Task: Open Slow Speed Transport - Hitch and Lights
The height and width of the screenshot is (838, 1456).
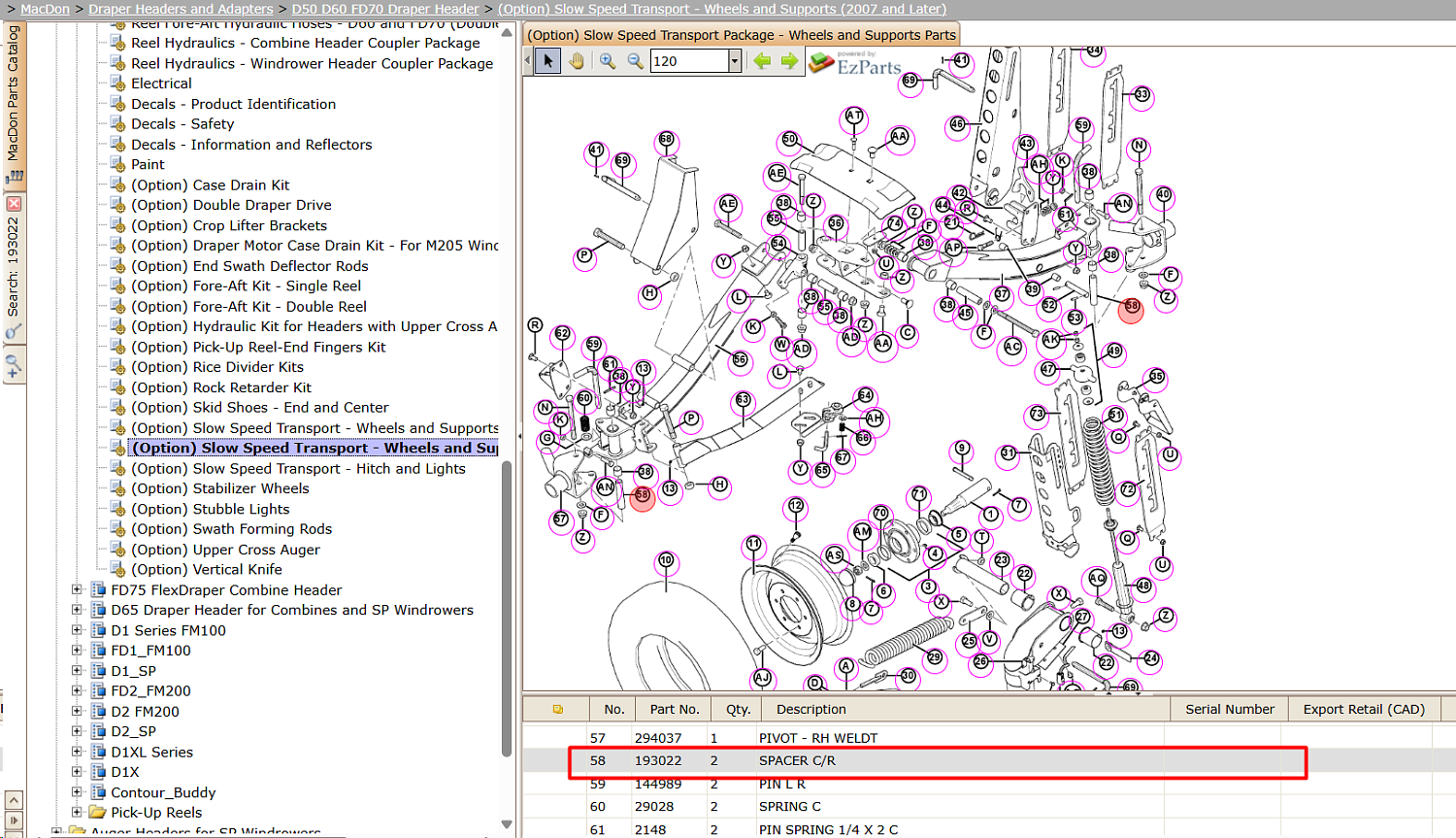Action: (x=298, y=468)
